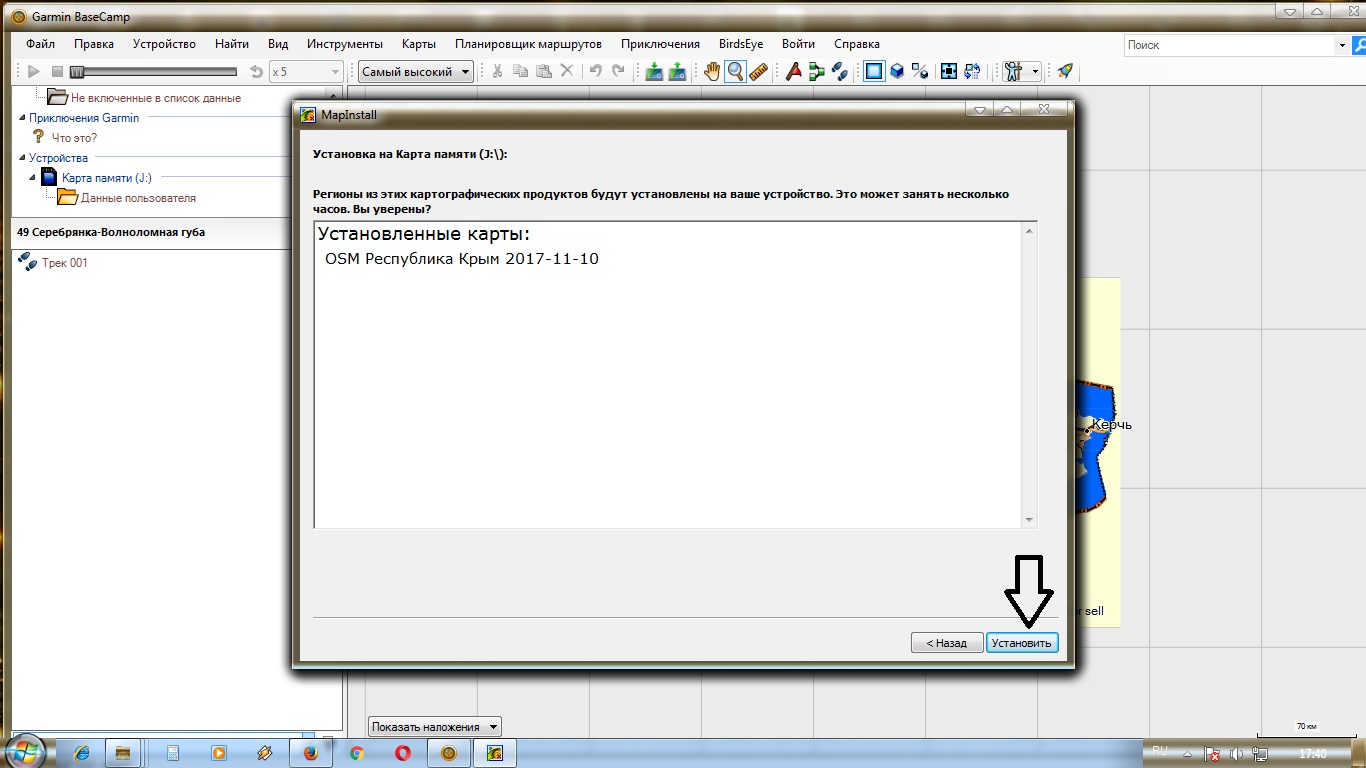Select Данные пользователя folder

pyautogui.click(x=138, y=198)
